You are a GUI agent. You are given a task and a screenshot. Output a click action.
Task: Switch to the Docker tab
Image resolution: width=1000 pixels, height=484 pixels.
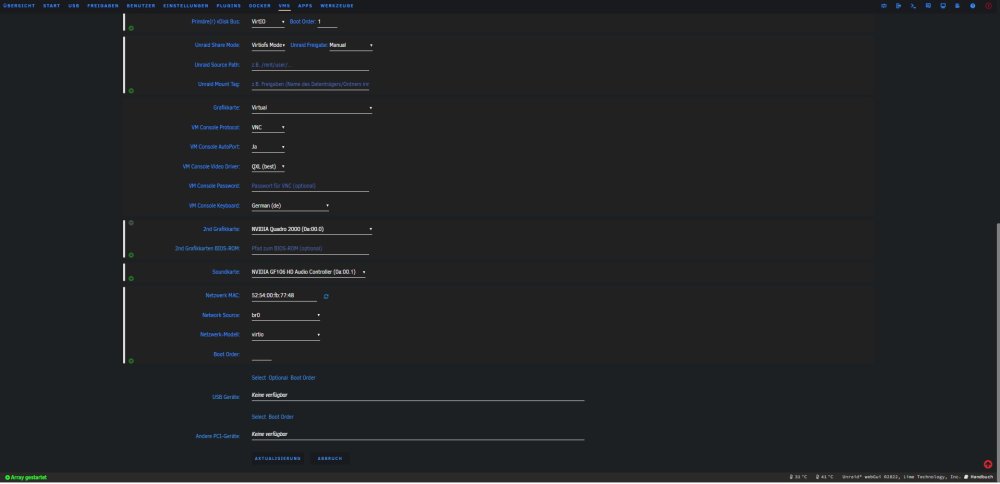(x=260, y=6)
